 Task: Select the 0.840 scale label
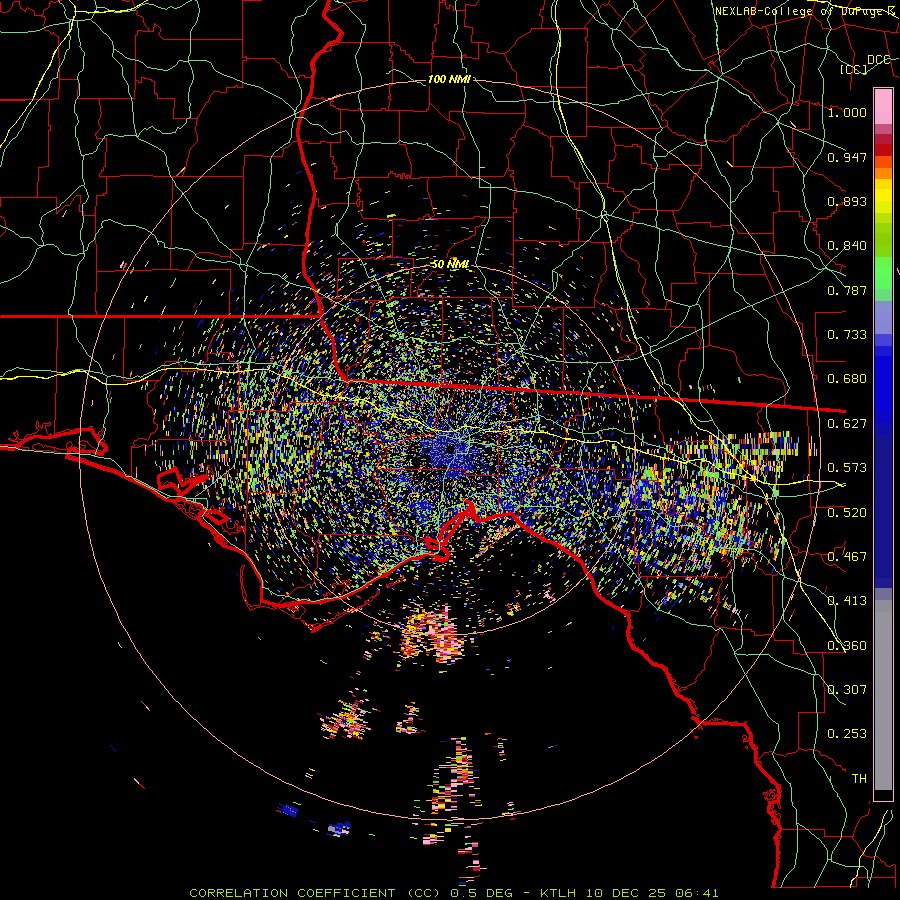click(x=847, y=246)
